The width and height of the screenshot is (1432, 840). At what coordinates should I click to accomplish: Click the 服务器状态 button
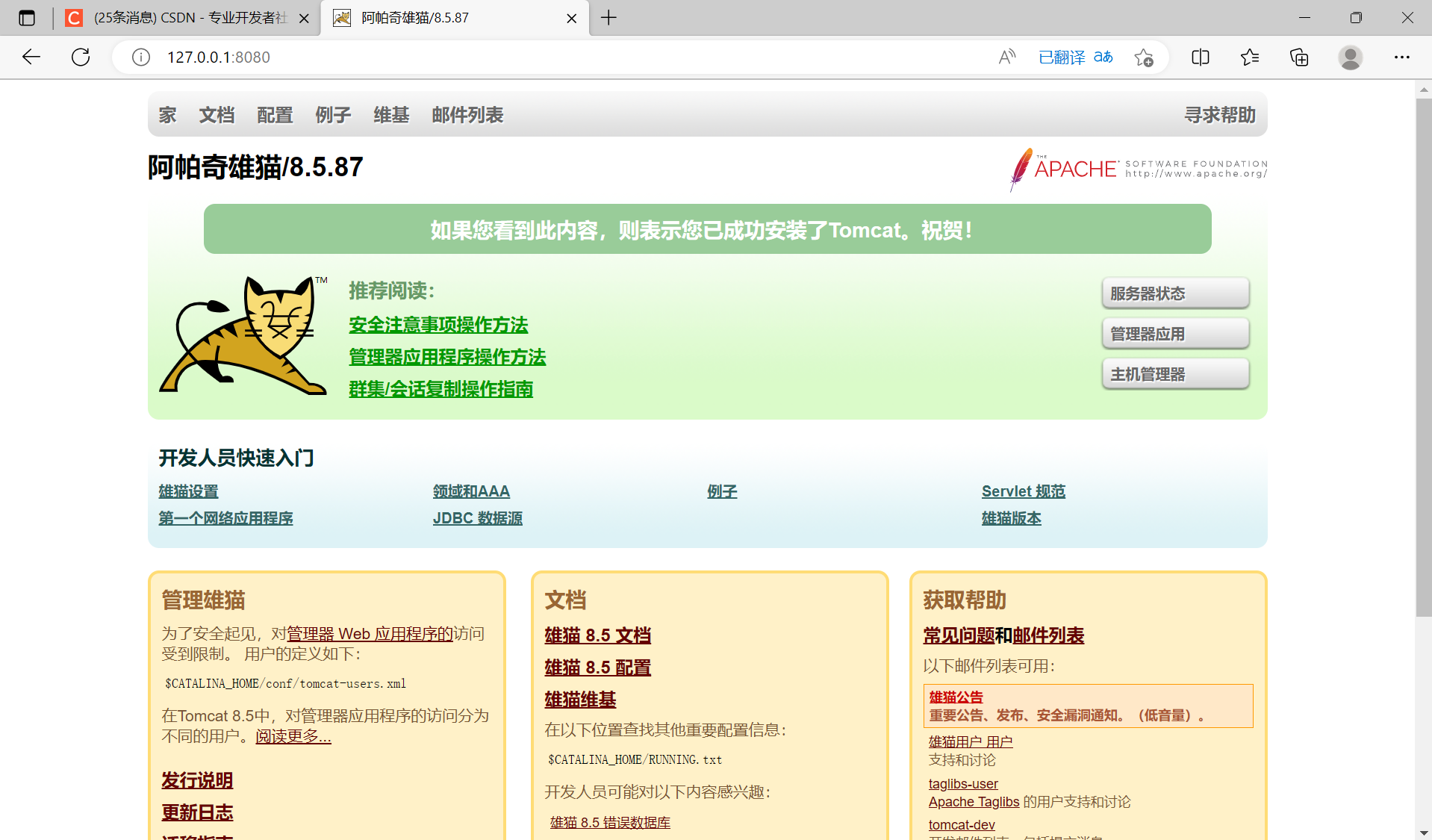[x=1175, y=293]
